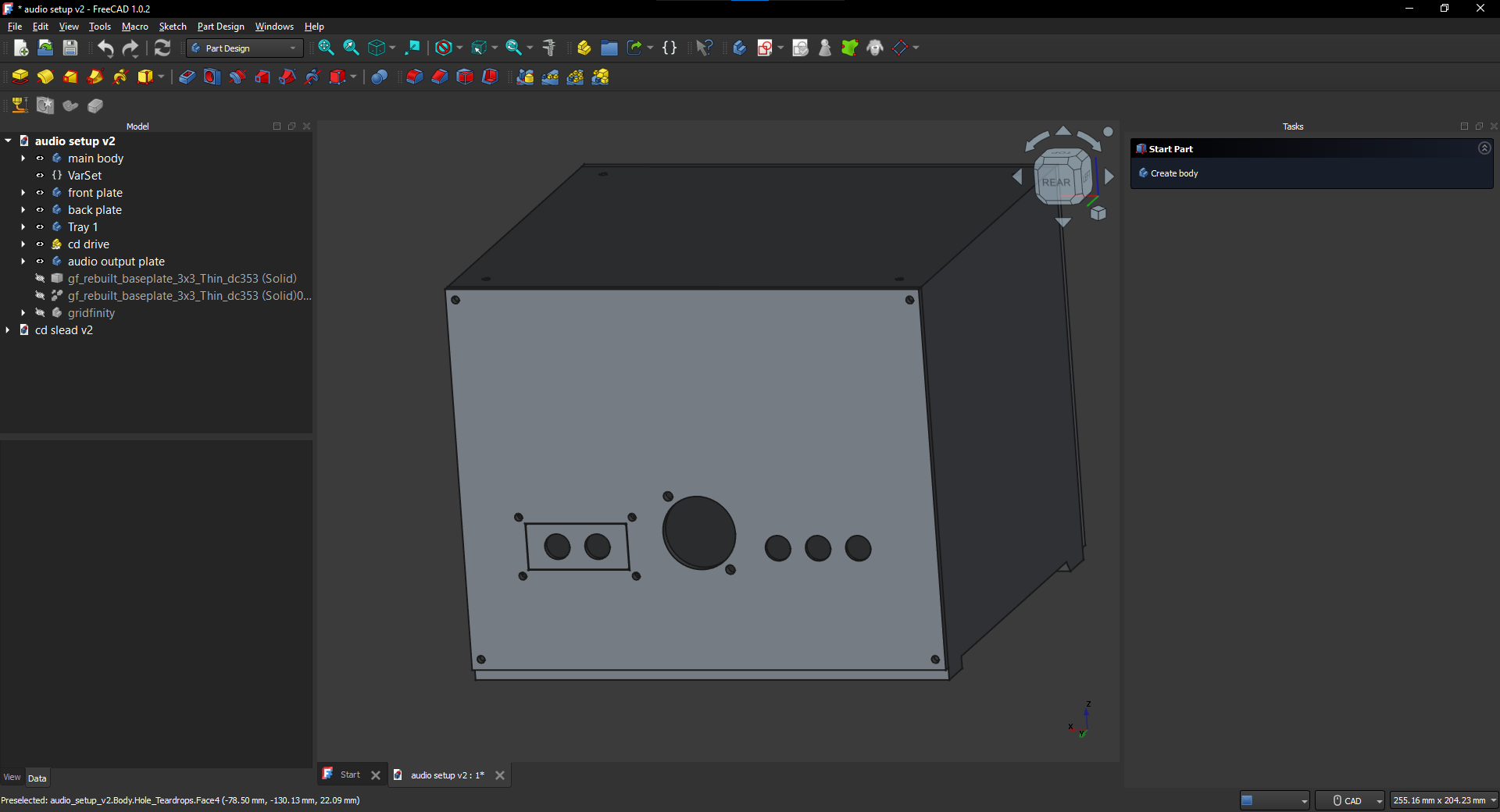Open the Sketch menu

pyautogui.click(x=173, y=27)
